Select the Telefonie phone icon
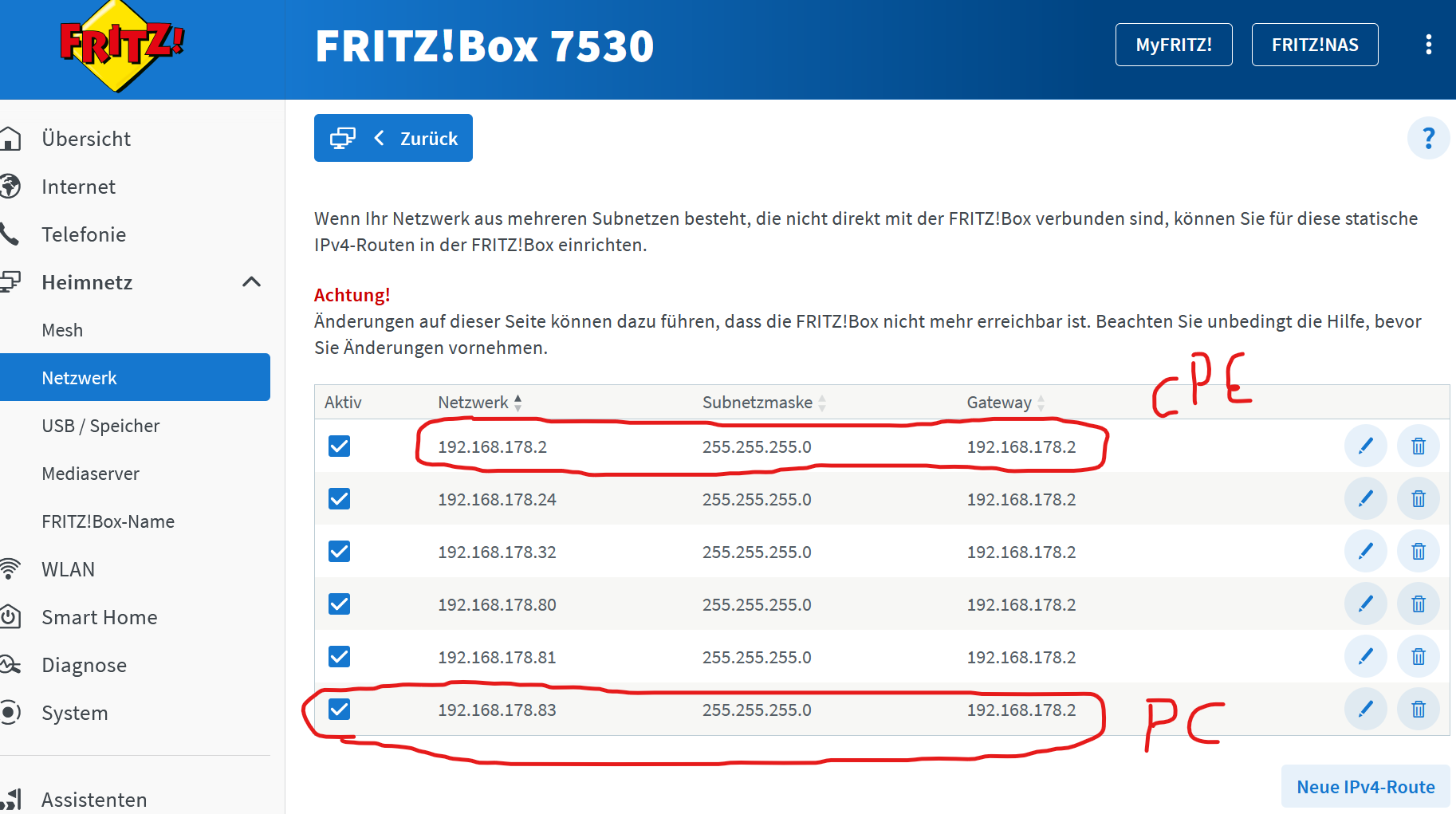The width and height of the screenshot is (1456, 814). 10,234
